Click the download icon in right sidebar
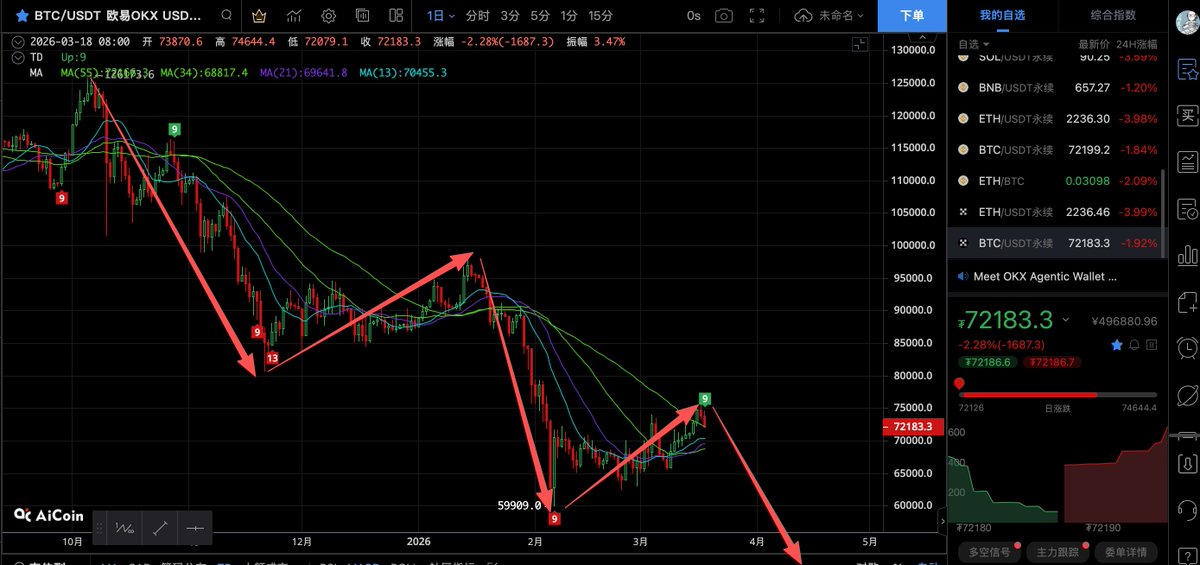This screenshot has width=1200, height=565. (1187, 464)
